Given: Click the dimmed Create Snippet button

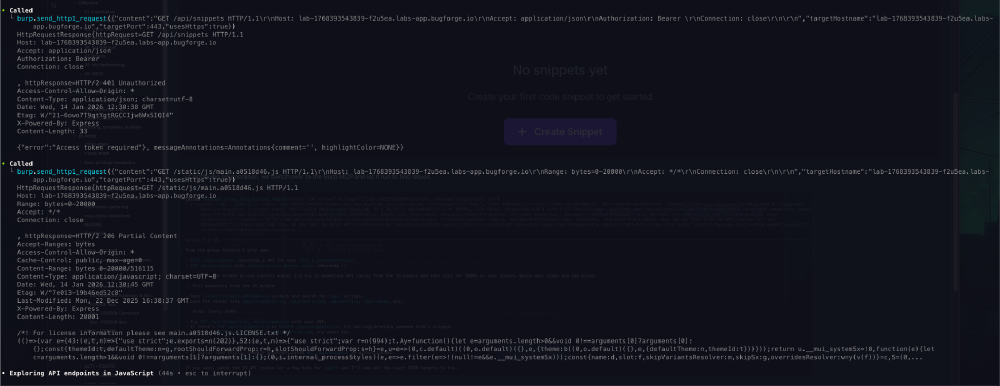Looking at the screenshot, I should [560, 131].
